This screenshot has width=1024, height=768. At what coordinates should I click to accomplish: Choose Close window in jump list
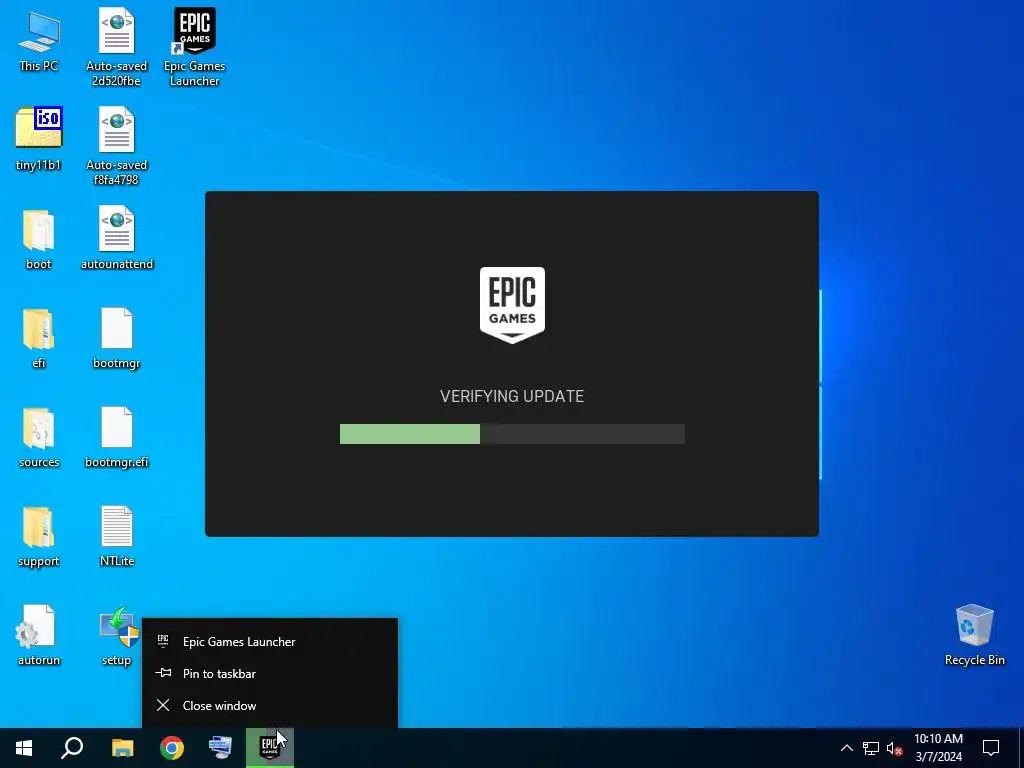270,705
